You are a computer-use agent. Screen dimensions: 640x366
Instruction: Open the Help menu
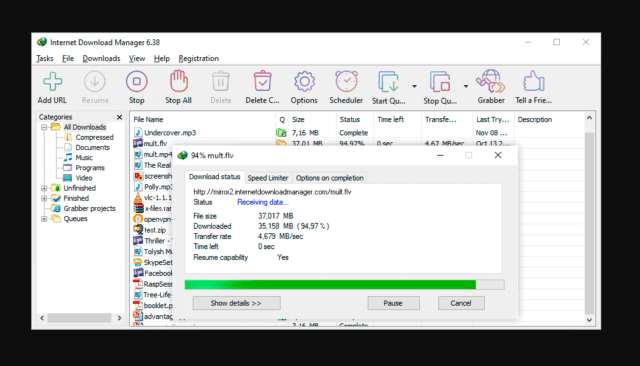point(162,58)
